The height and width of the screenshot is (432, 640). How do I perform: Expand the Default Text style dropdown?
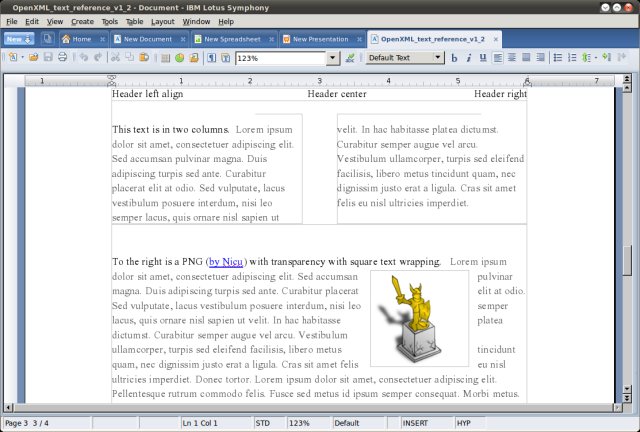(x=438, y=58)
